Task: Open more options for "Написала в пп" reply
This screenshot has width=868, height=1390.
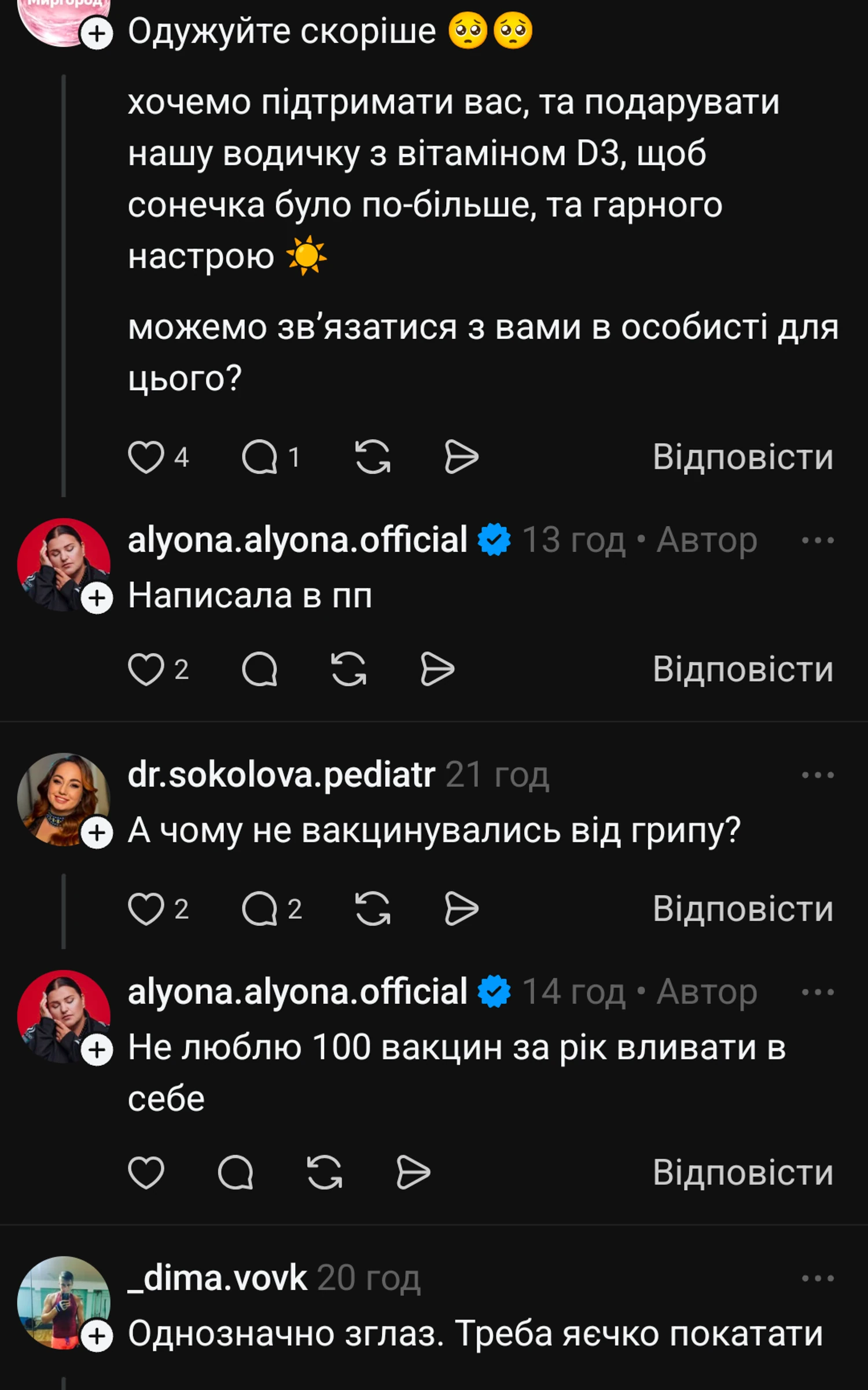Action: tap(818, 541)
